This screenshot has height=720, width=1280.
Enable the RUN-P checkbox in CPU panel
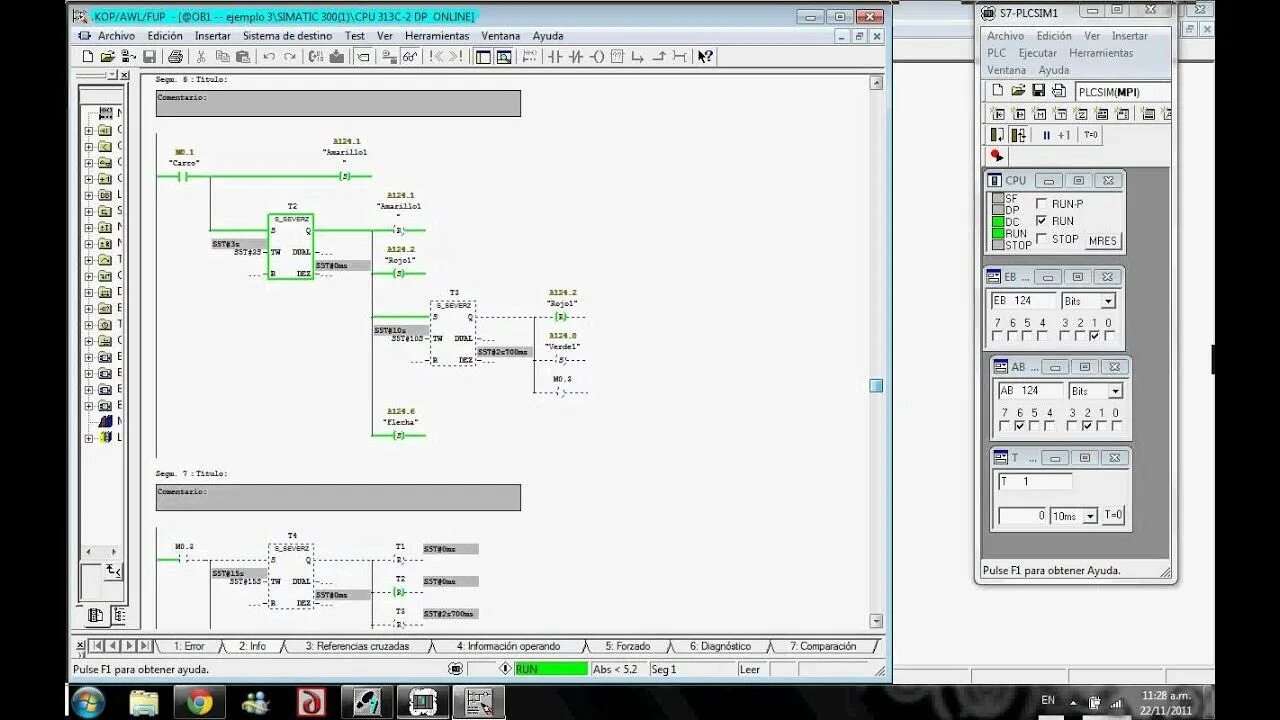point(1041,204)
